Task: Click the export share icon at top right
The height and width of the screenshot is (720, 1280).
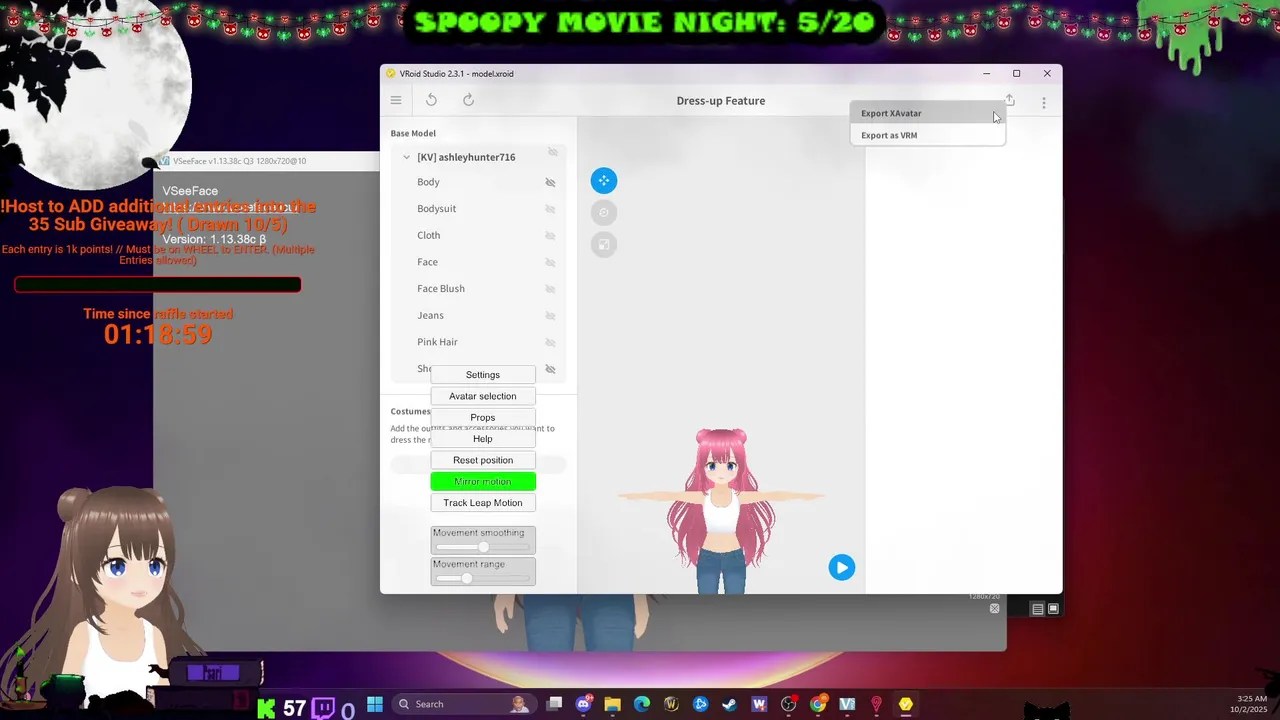Action: (x=1010, y=100)
